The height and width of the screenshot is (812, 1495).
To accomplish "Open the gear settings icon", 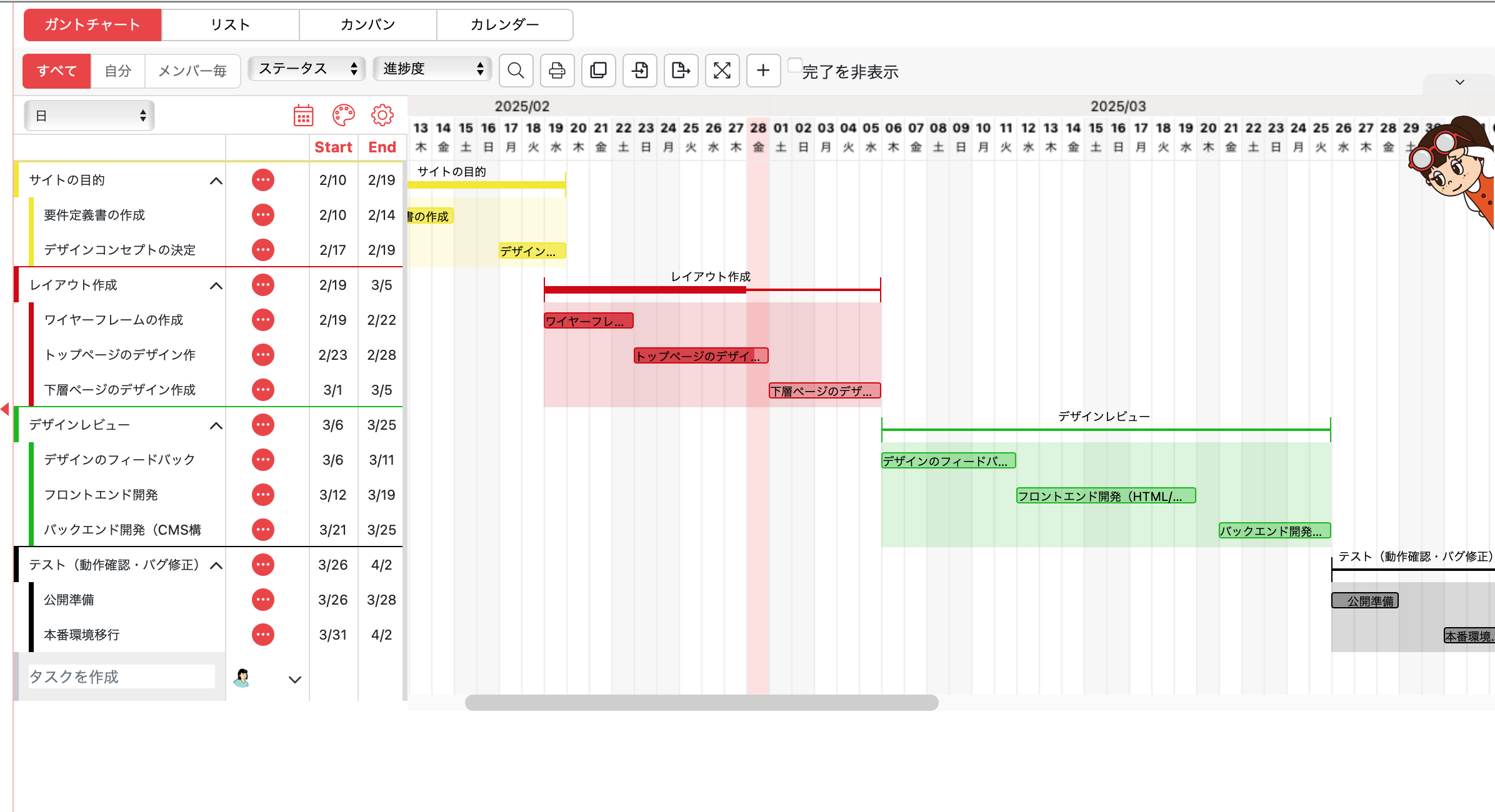I will pyautogui.click(x=382, y=116).
